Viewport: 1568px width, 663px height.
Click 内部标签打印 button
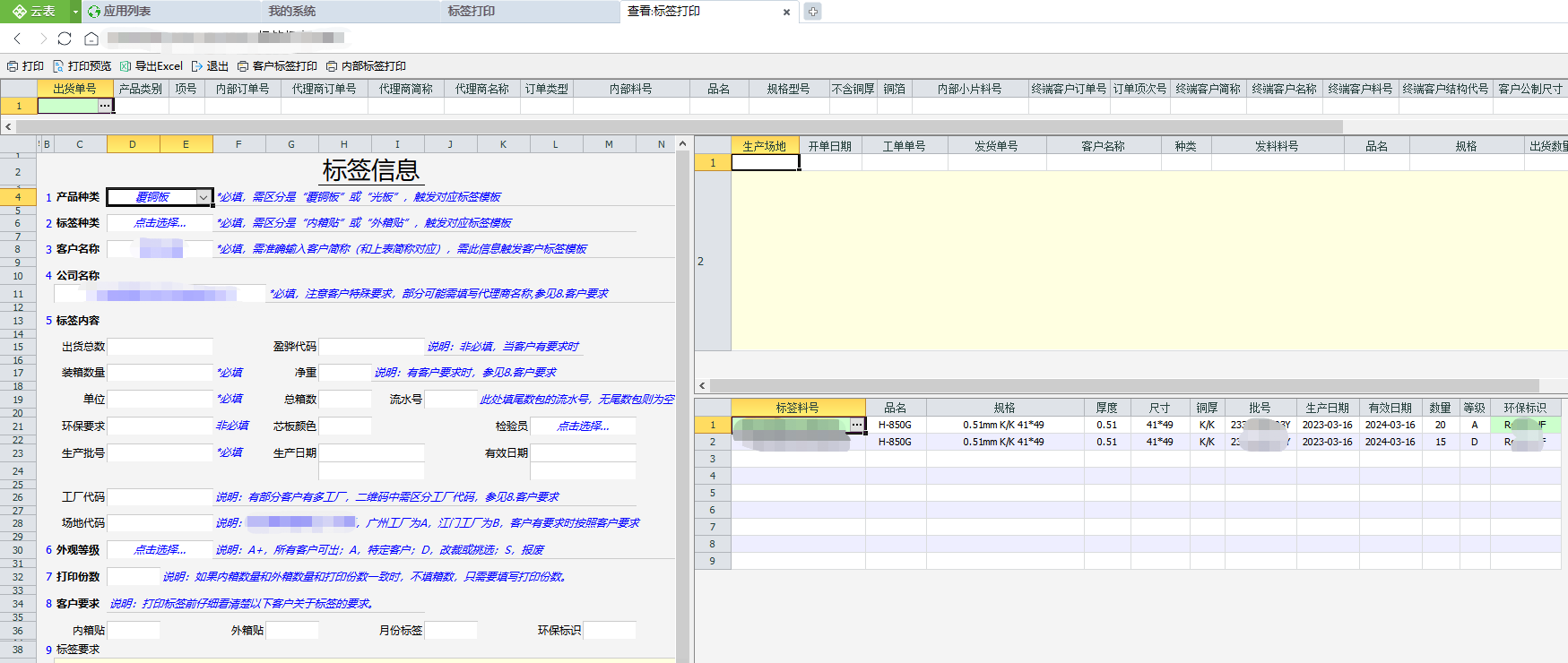pos(366,66)
